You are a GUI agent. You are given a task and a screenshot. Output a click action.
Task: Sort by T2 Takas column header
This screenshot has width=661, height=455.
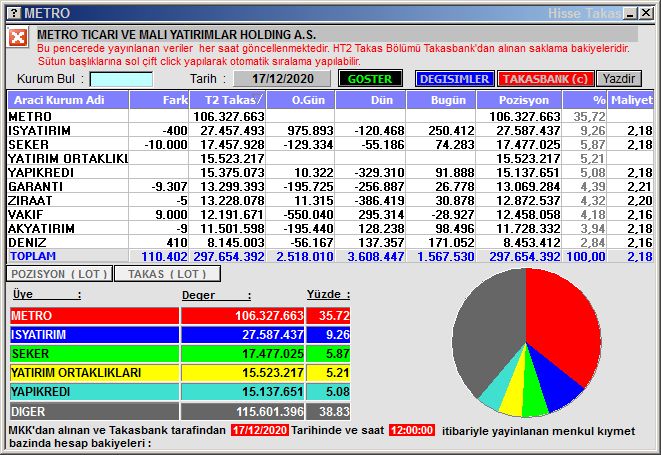click(x=228, y=100)
